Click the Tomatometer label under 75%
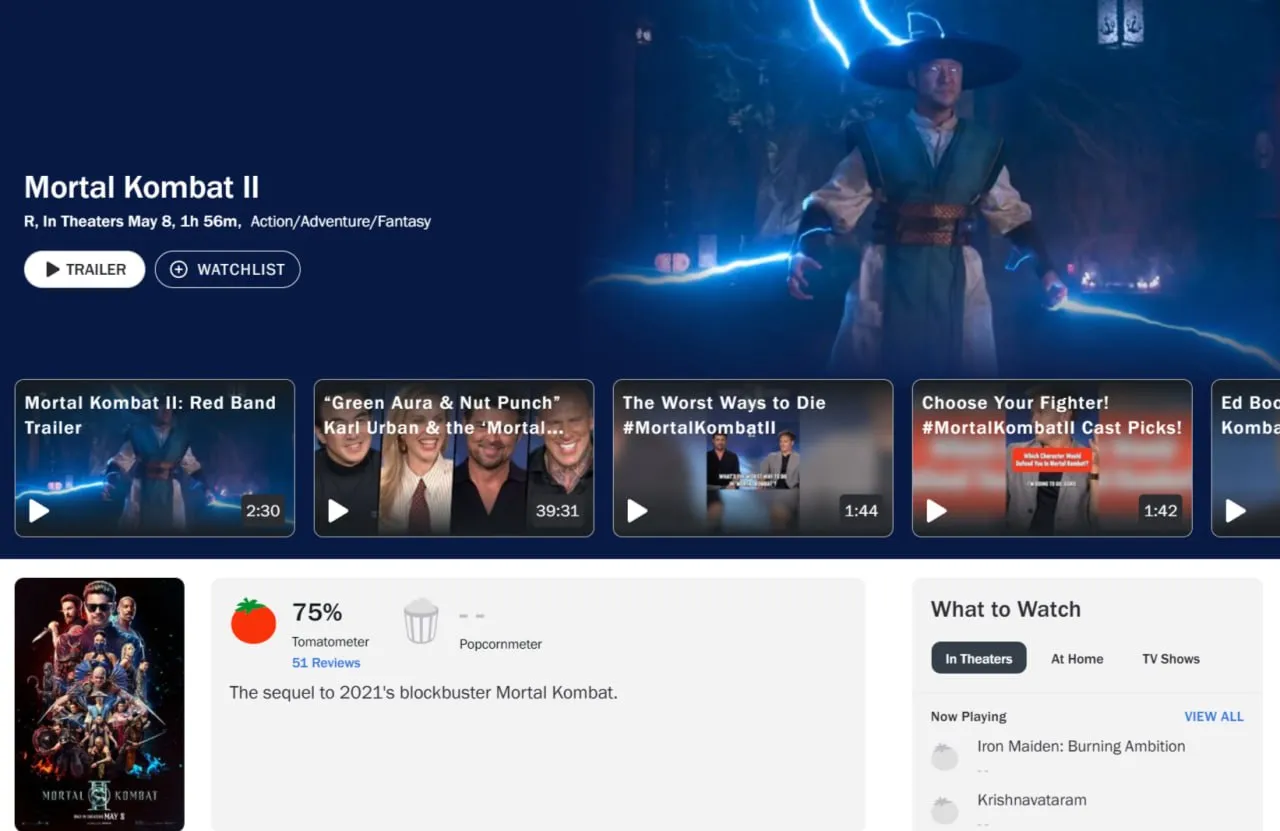1280x831 pixels. coord(330,642)
